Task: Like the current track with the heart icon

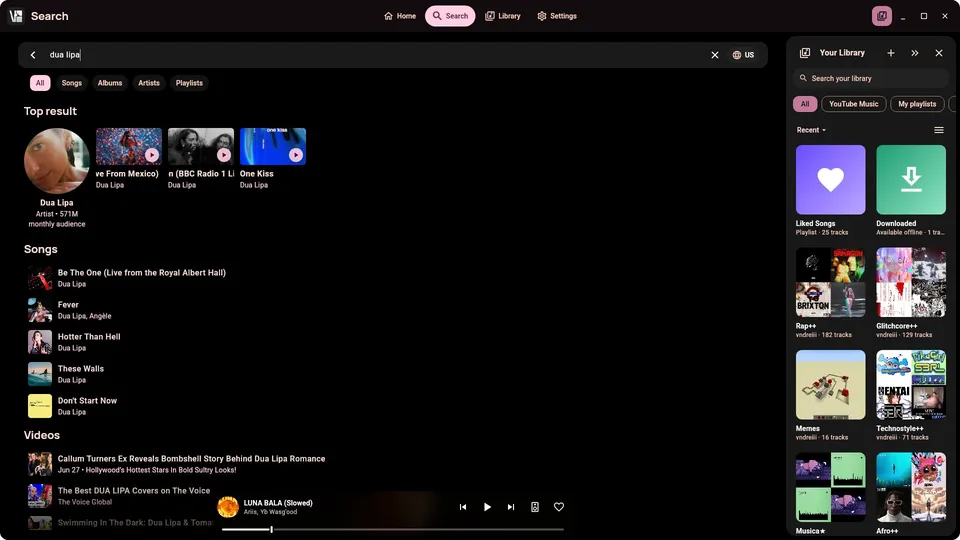Action: click(559, 507)
